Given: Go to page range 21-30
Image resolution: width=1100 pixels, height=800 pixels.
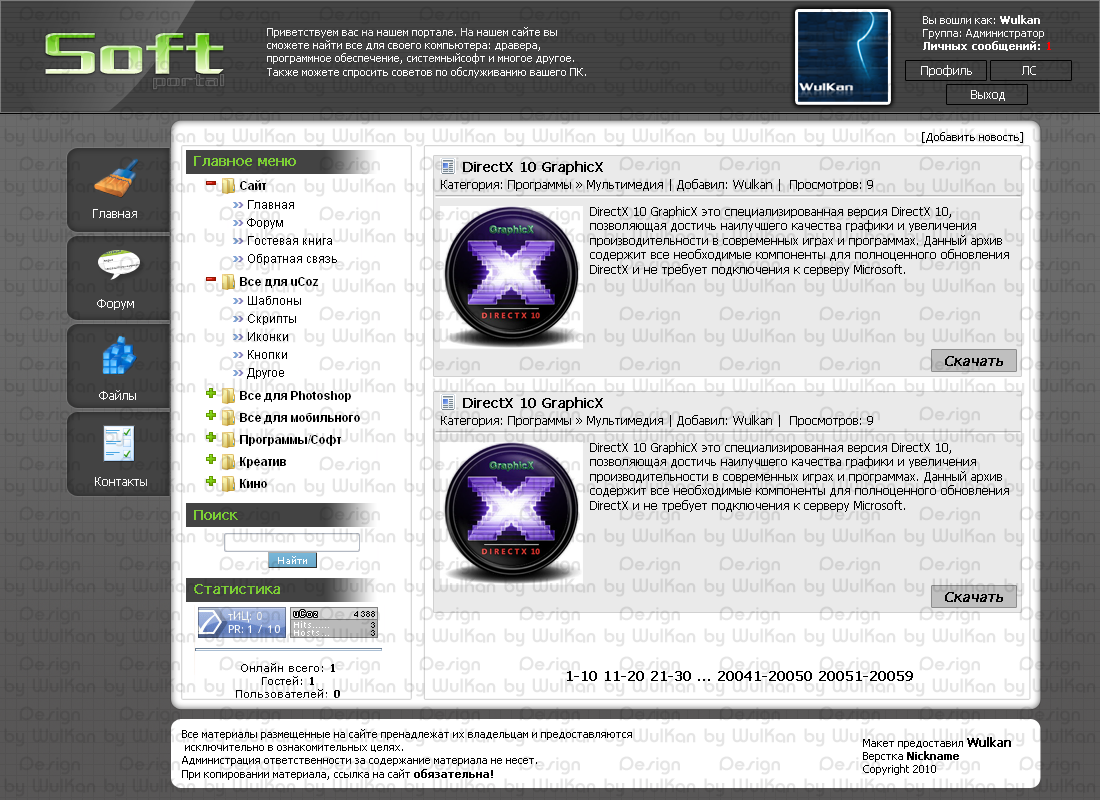Looking at the screenshot, I should click(671, 676).
